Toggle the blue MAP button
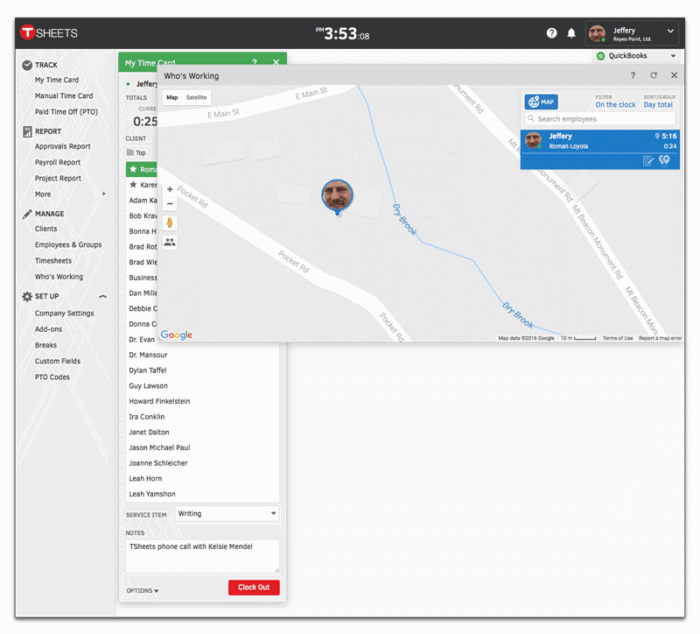This screenshot has height=634, width=700. click(x=541, y=102)
